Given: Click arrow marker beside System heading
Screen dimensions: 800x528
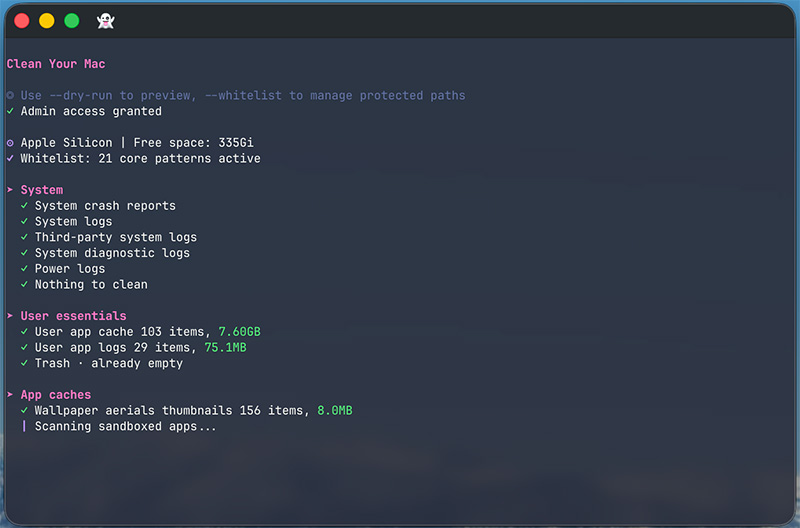Looking at the screenshot, I should (x=10, y=190).
